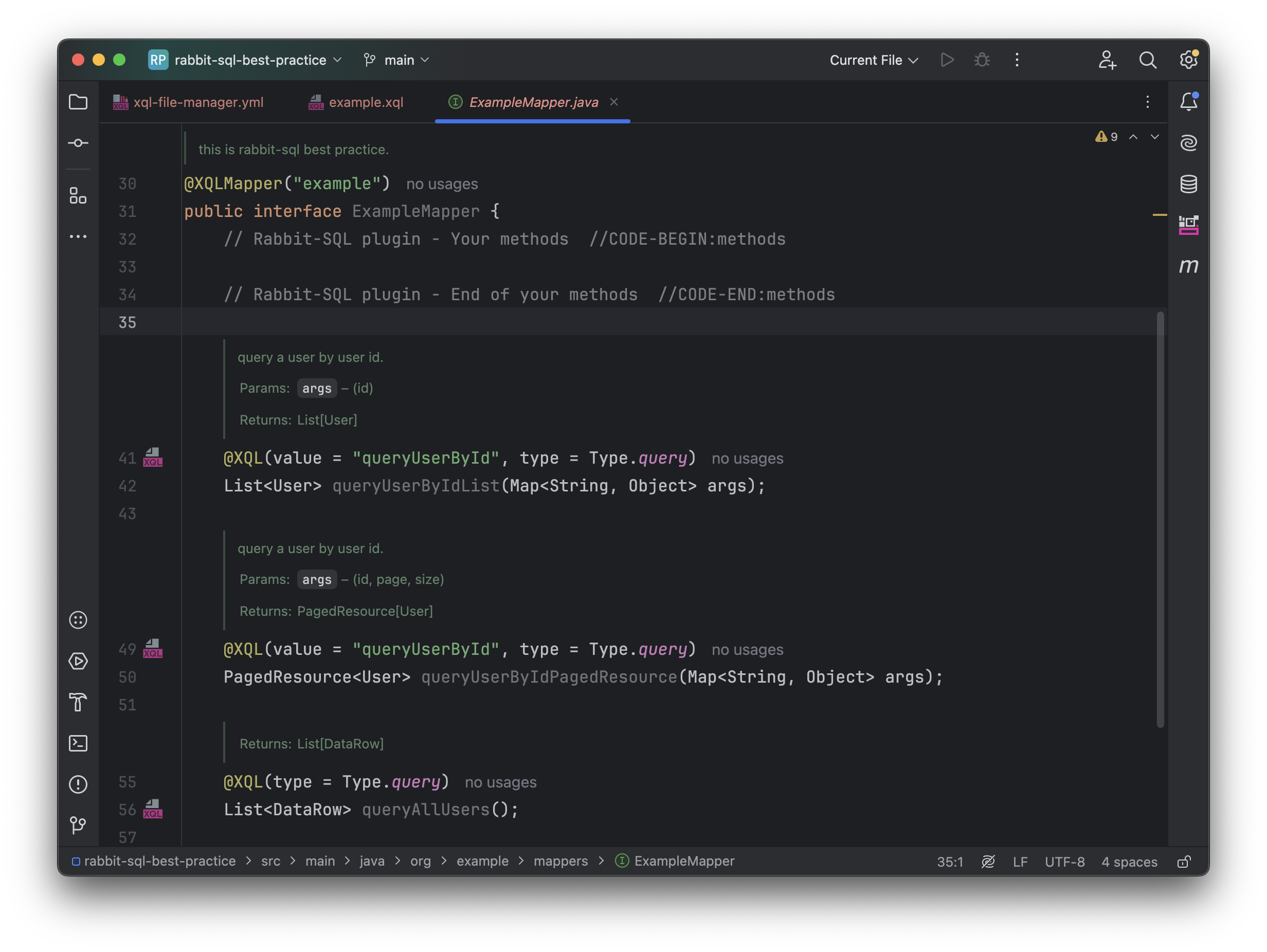Open IDE settings gear

1188,60
